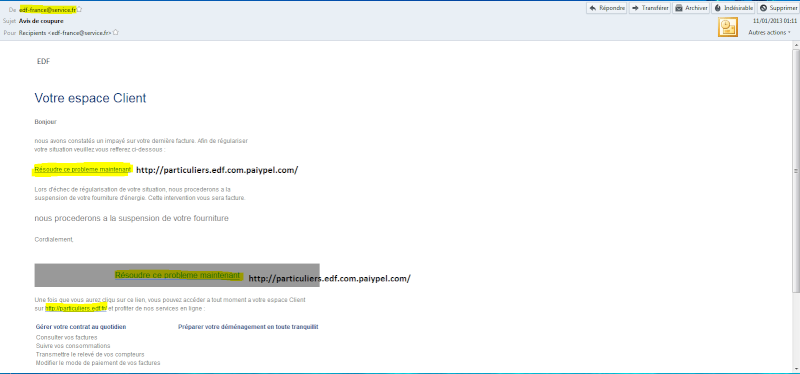
Task: Click 'Transmettre le relevé de vos compteurs'
Action: tap(90, 354)
